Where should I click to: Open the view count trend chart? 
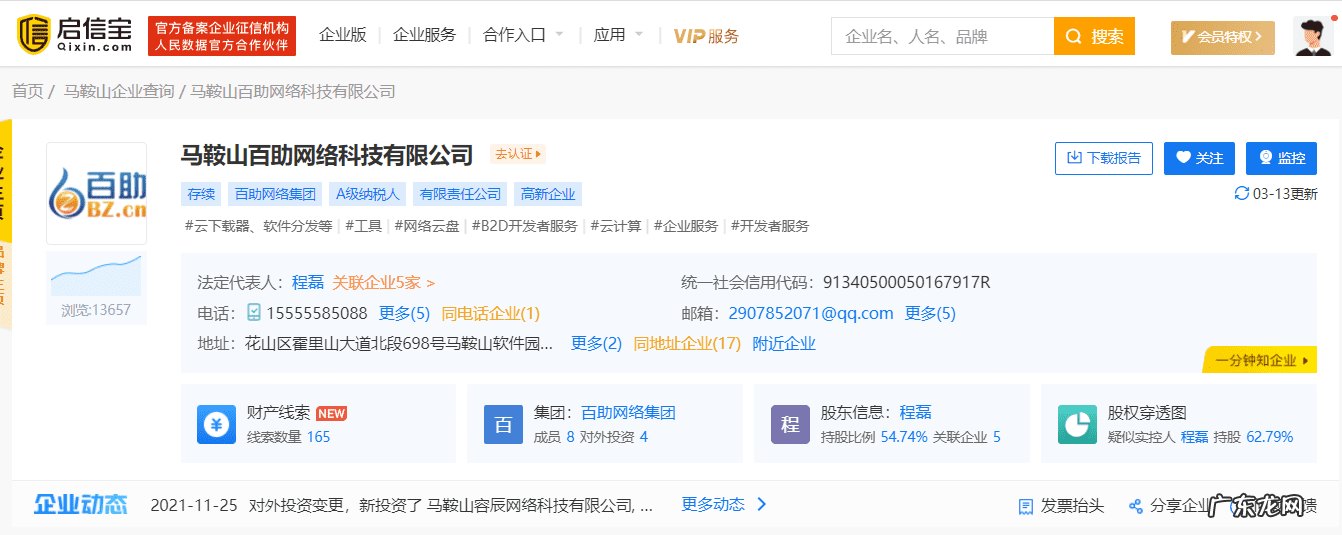[96, 275]
